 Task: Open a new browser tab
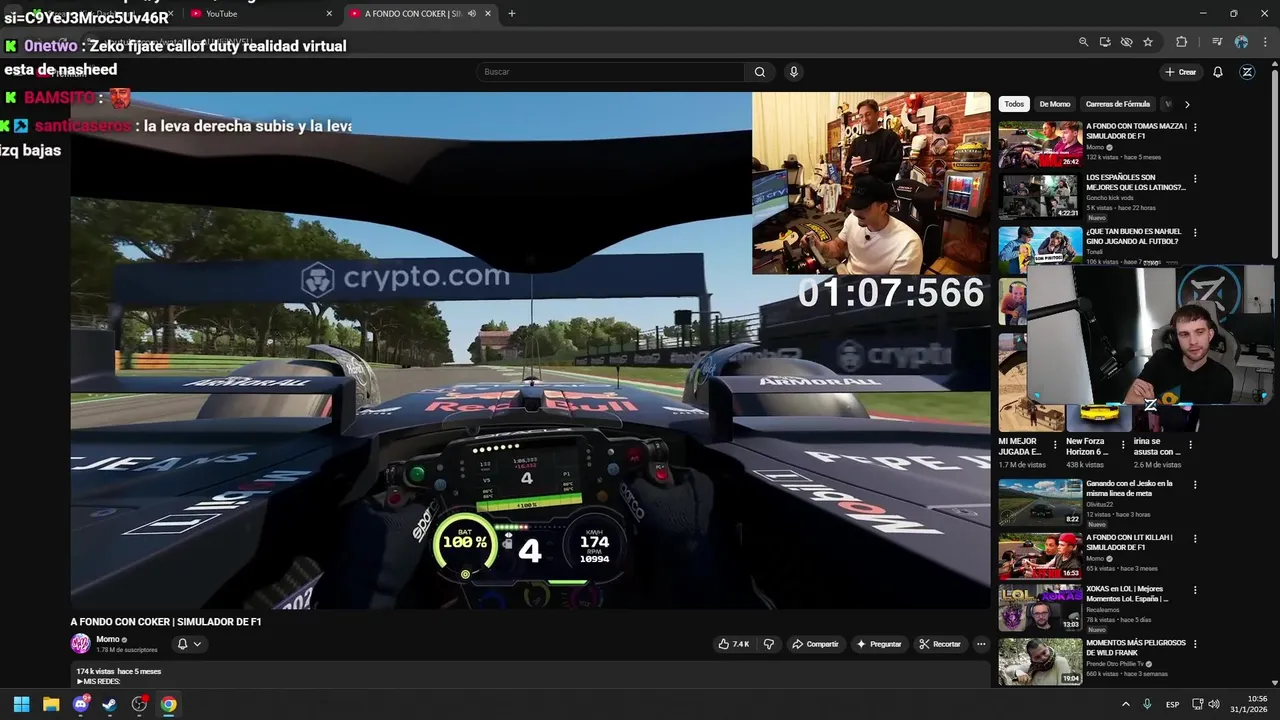512,14
